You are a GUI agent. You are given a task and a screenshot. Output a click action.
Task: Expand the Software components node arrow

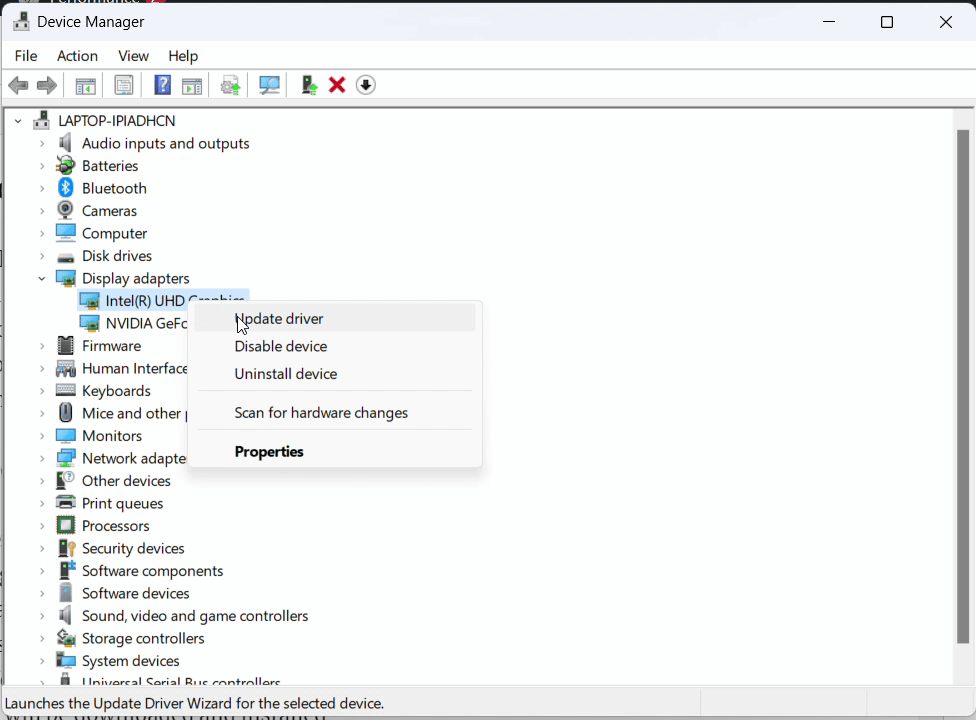coord(42,571)
